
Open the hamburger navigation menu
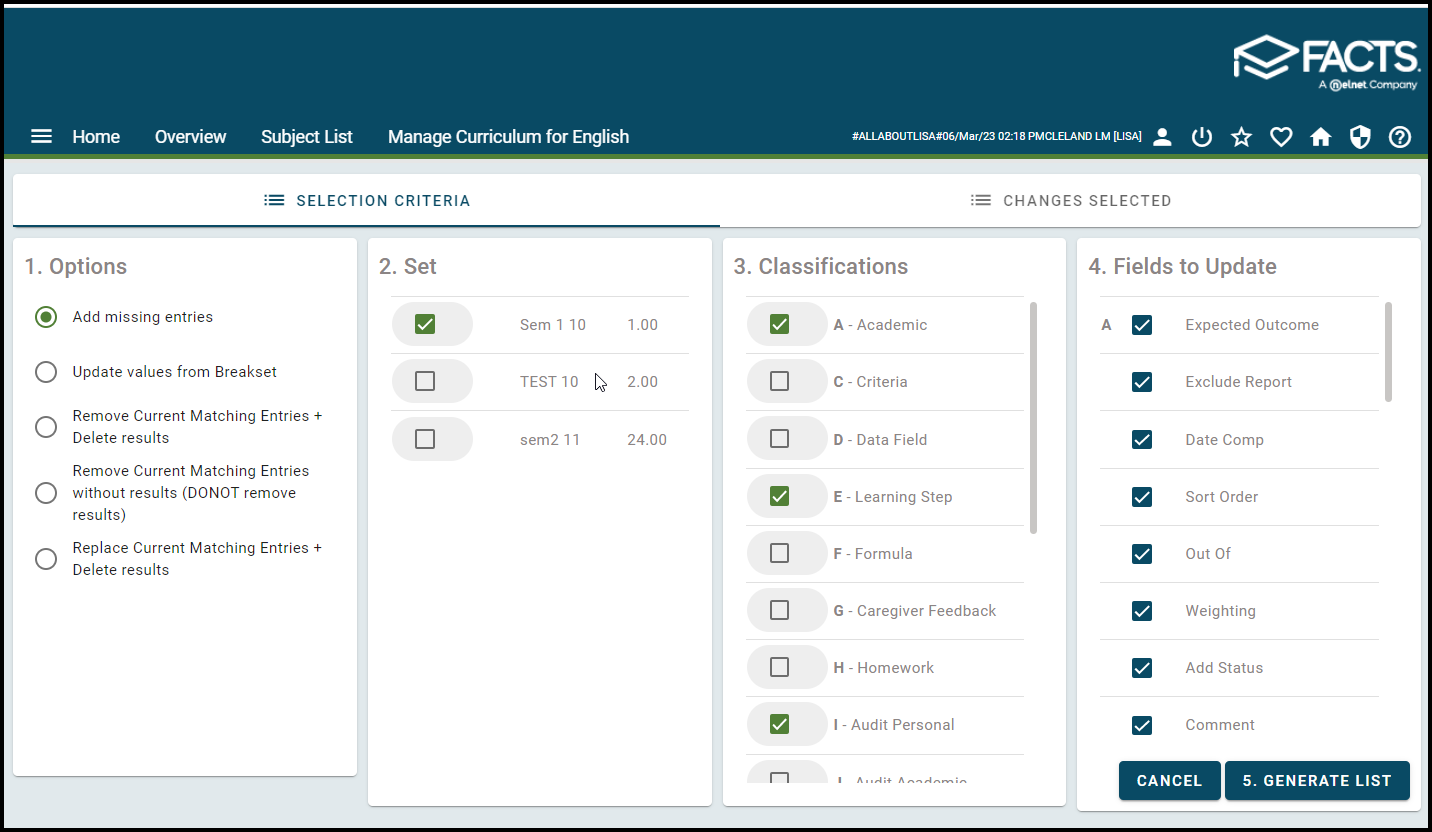(x=41, y=137)
